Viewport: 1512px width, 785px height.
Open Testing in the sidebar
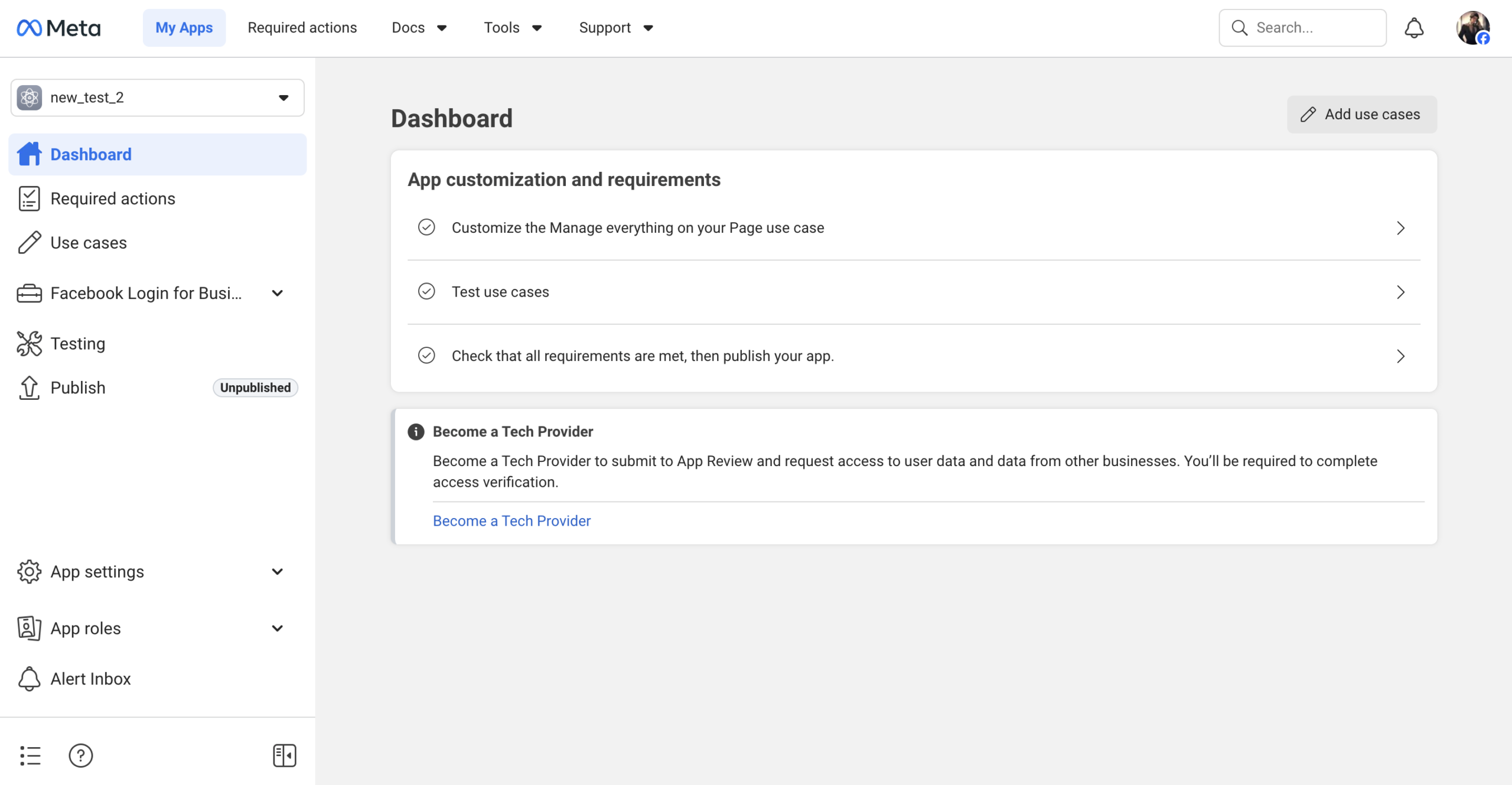pos(157,343)
